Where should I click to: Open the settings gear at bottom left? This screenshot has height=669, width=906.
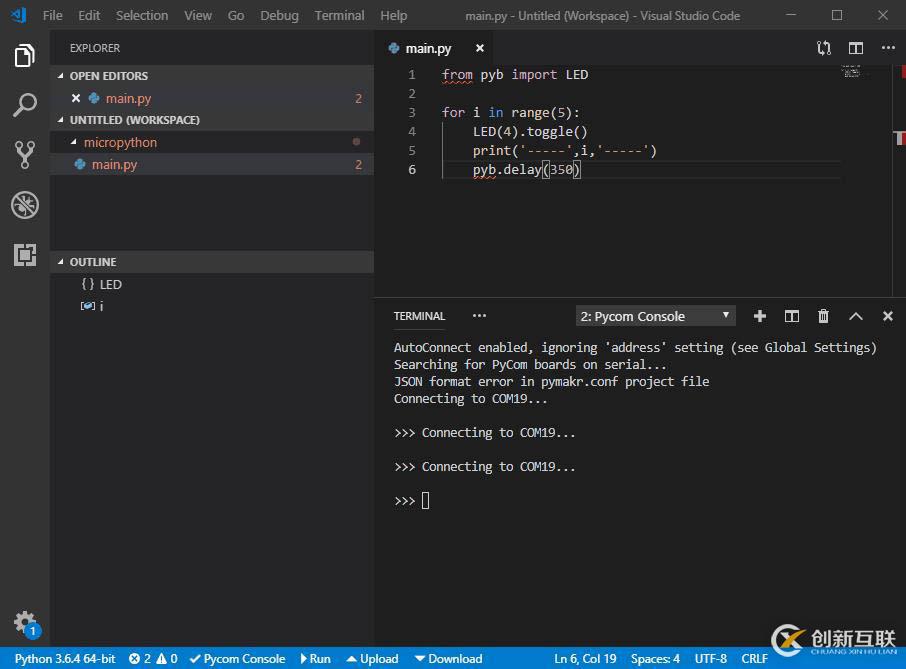(24, 621)
